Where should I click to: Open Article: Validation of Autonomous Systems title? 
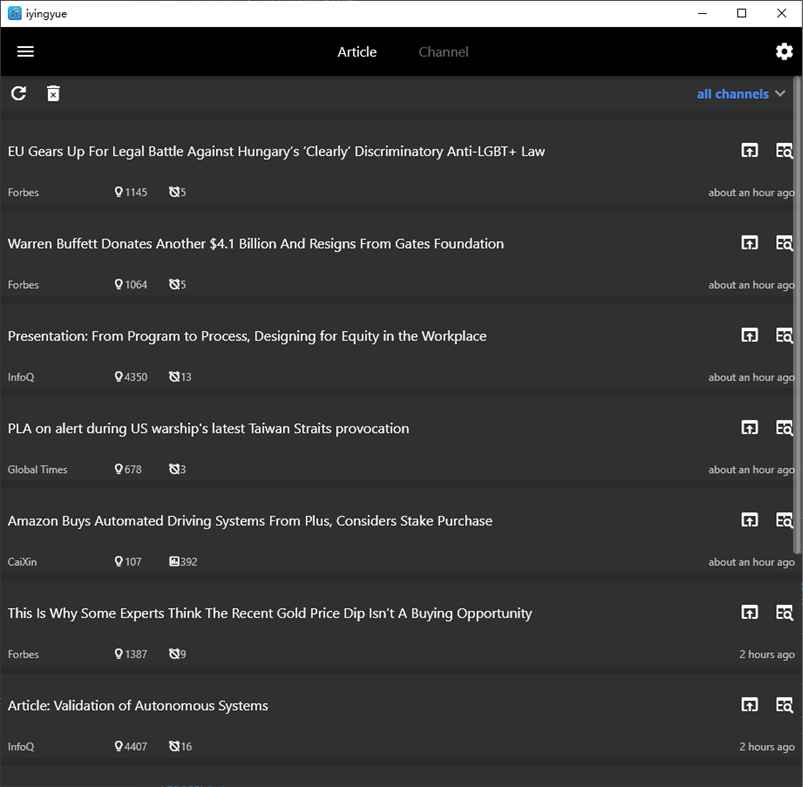(x=138, y=706)
